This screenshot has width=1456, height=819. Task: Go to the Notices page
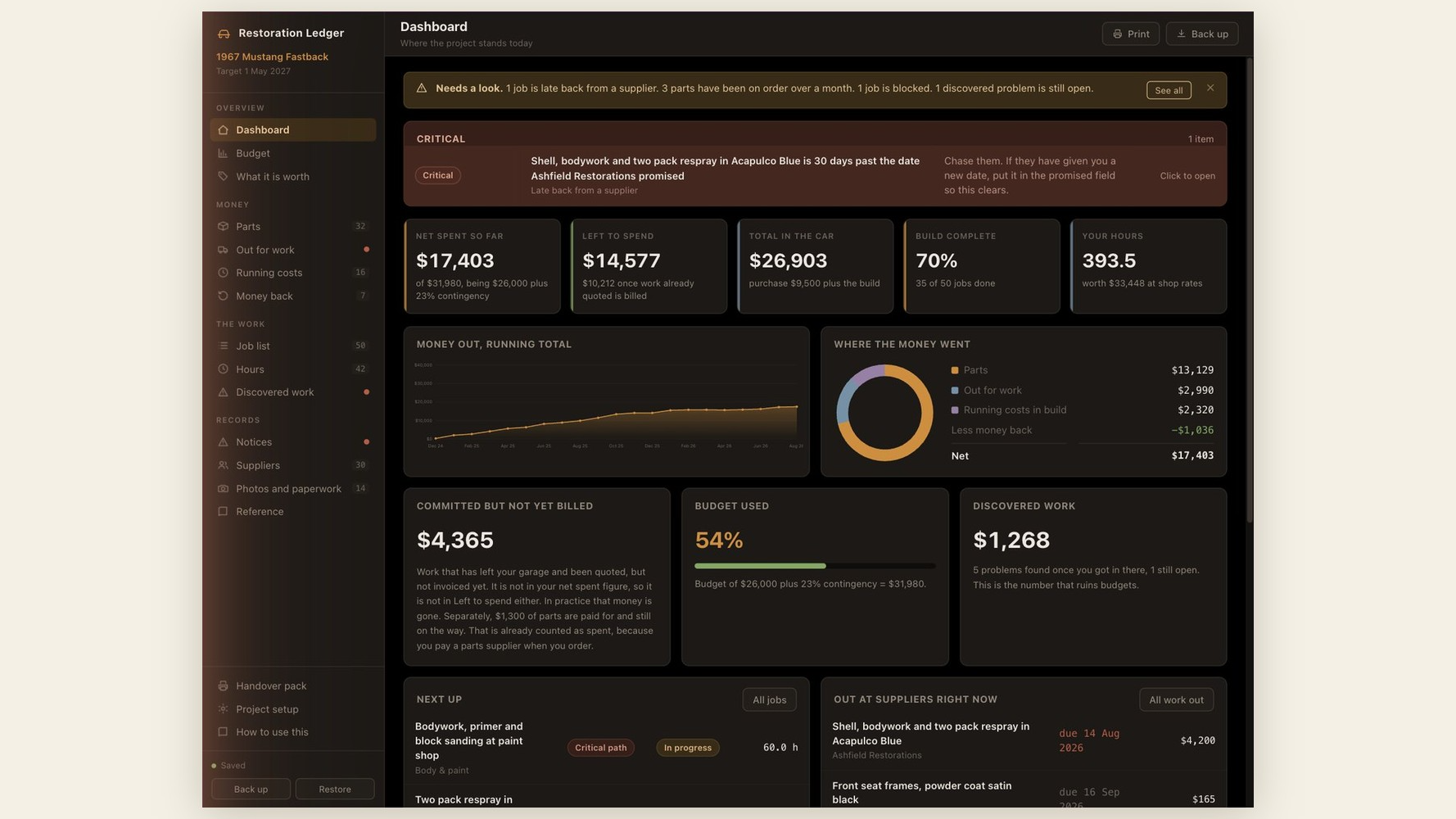click(x=293, y=442)
